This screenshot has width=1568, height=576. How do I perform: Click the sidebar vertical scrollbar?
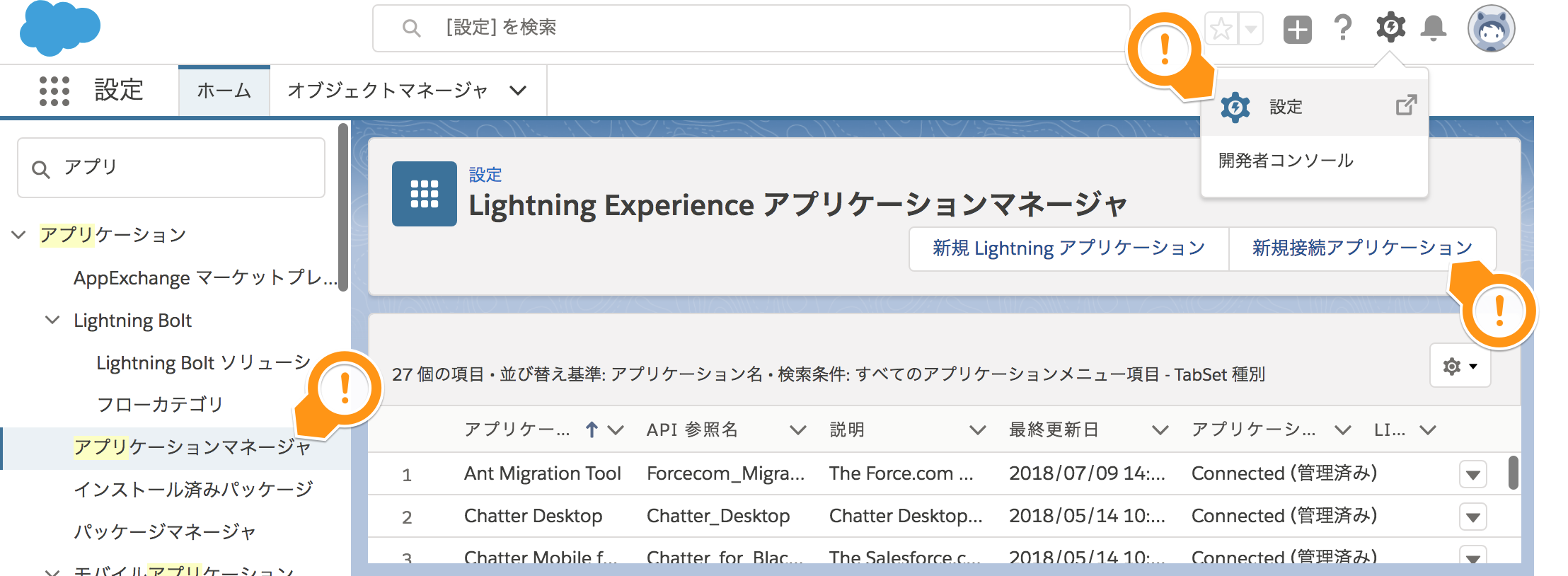(343, 207)
